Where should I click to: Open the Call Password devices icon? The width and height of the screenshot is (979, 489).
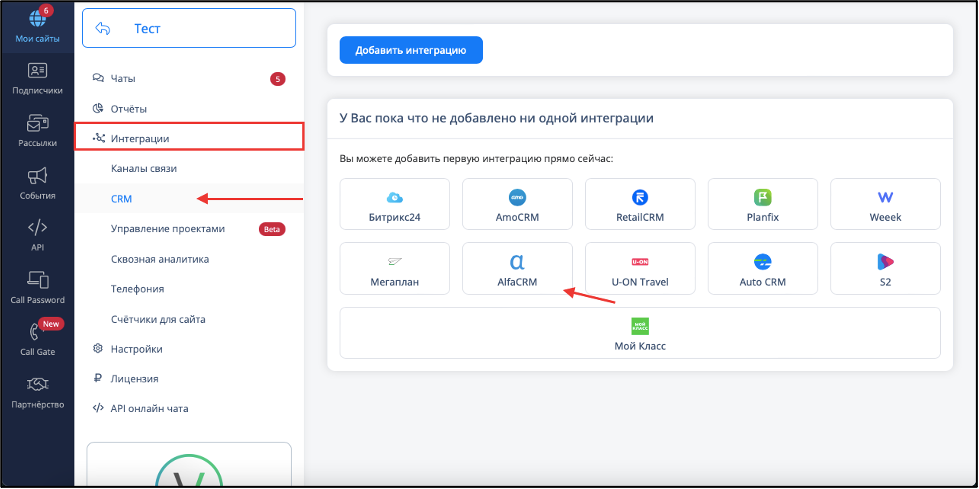pyautogui.click(x=38, y=280)
